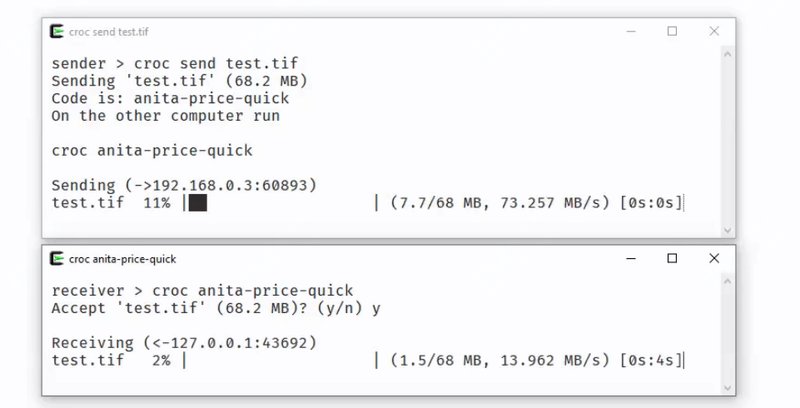Minimize the croc anita-price-quick receiver window
The height and width of the screenshot is (408, 800).
point(628,259)
